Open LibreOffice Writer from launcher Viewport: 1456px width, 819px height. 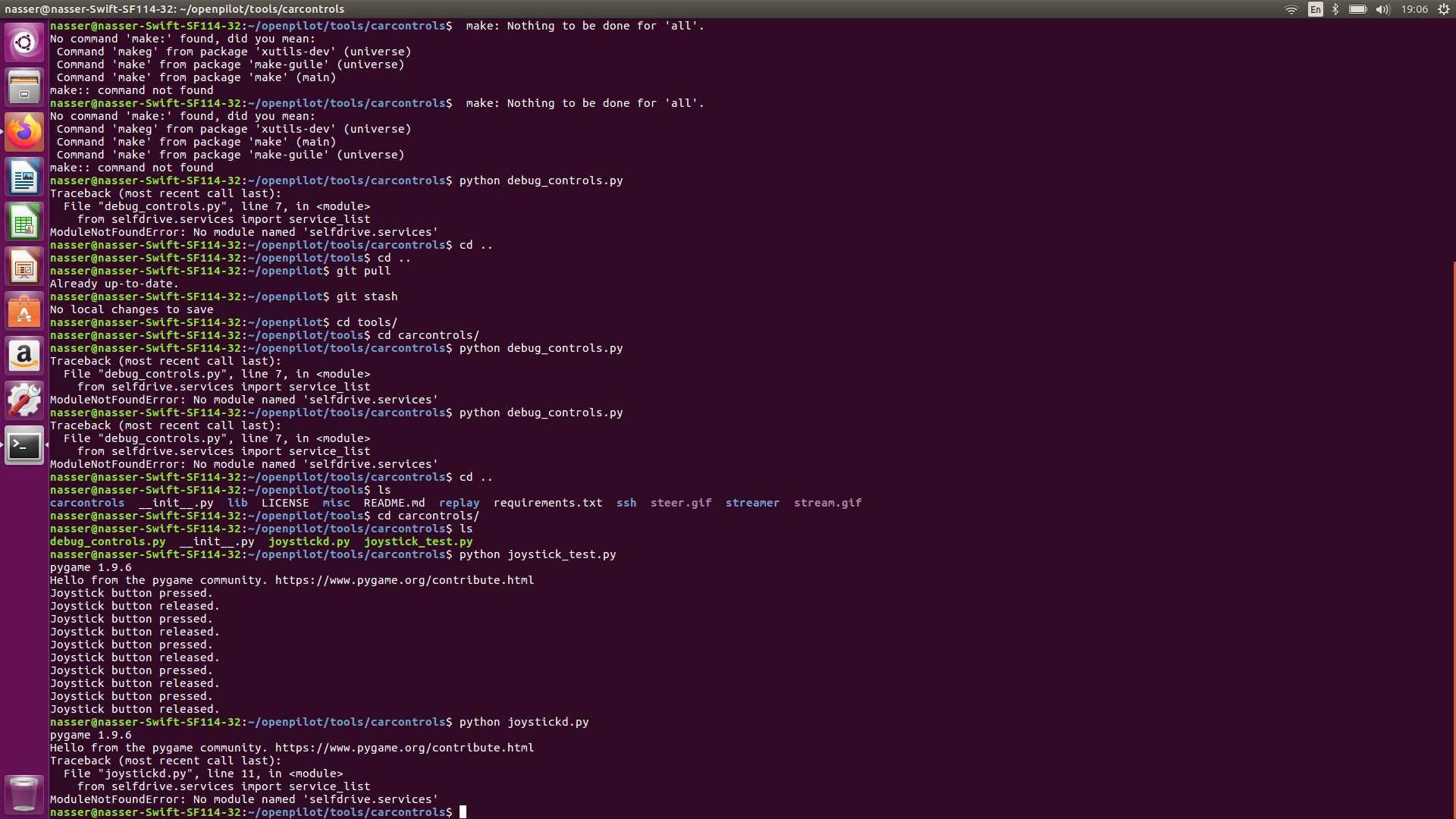click(x=24, y=177)
